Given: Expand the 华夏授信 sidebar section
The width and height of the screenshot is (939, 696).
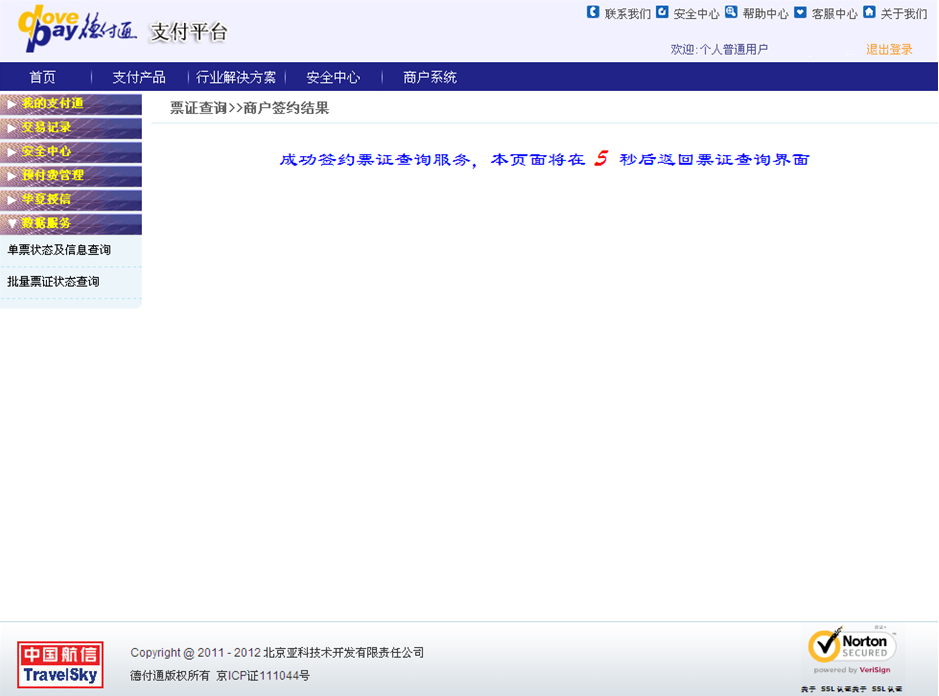Looking at the screenshot, I should click(70, 199).
